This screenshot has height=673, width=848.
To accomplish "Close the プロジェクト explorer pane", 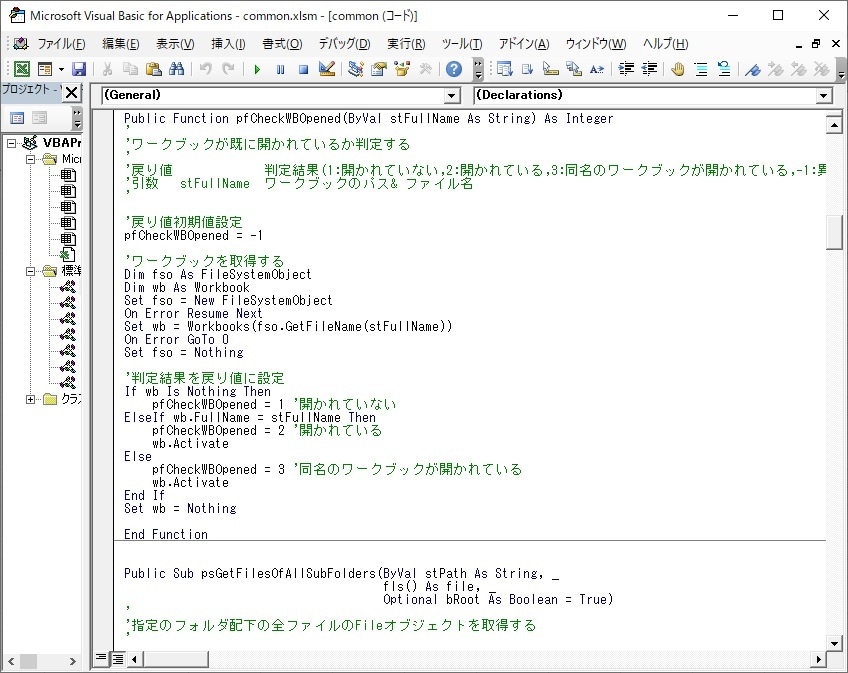I will coord(71,93).
